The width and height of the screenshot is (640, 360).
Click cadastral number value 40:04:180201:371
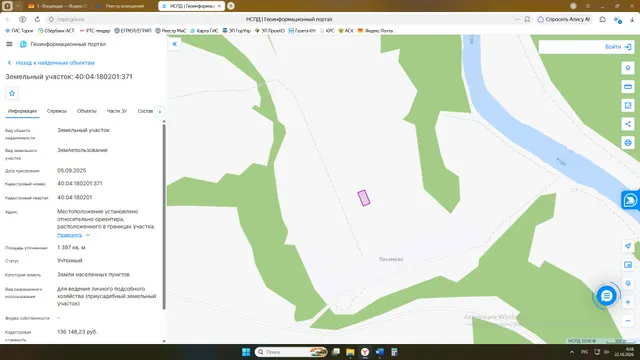[80, 184]
